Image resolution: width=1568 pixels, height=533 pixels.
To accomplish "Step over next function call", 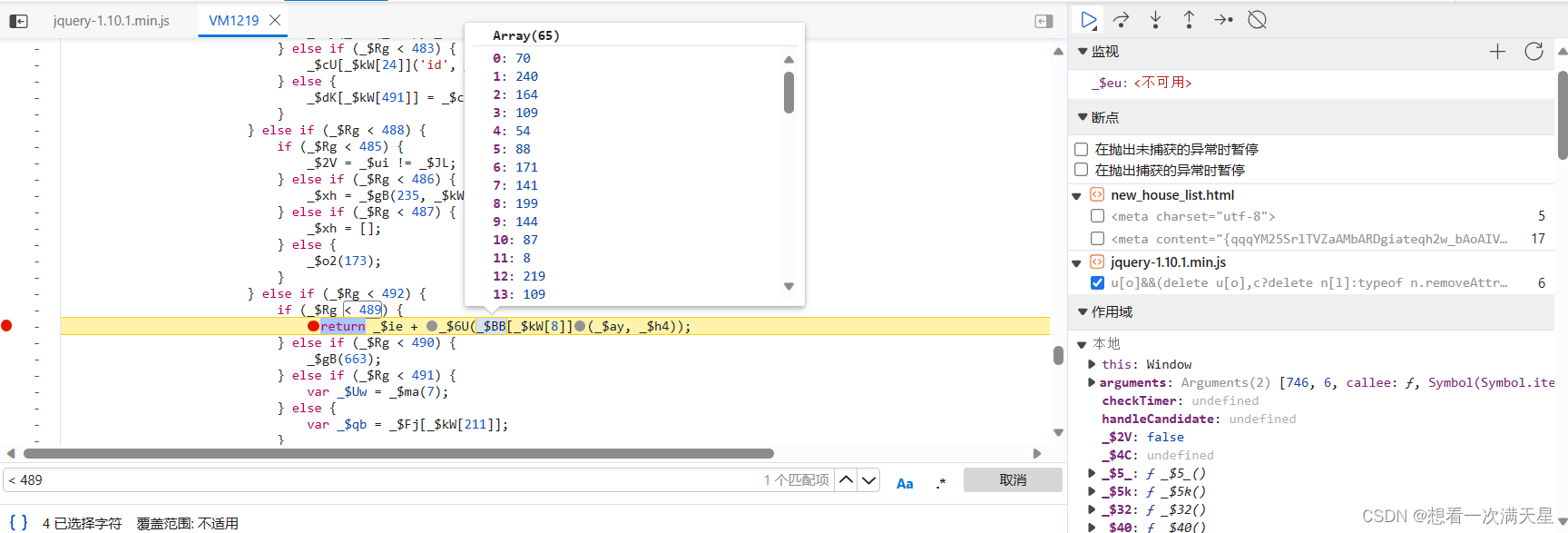I will coord(1122,20).
